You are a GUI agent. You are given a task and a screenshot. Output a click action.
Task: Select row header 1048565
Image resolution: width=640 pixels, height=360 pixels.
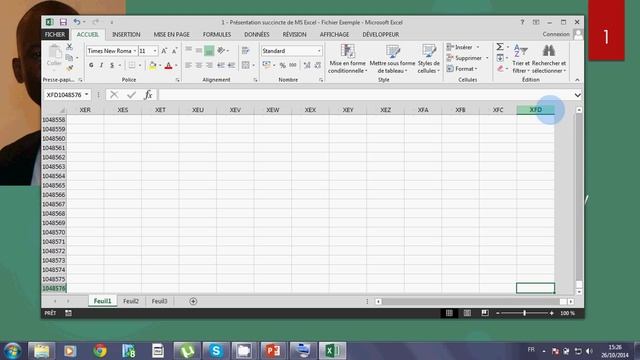(x=54, y=185)
